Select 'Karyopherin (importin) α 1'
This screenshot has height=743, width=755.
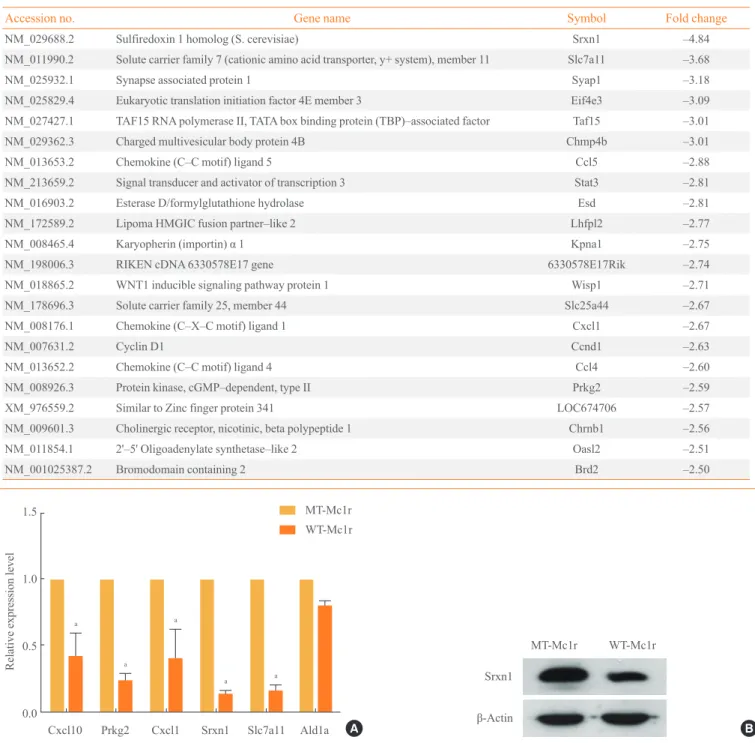point(180,244)
